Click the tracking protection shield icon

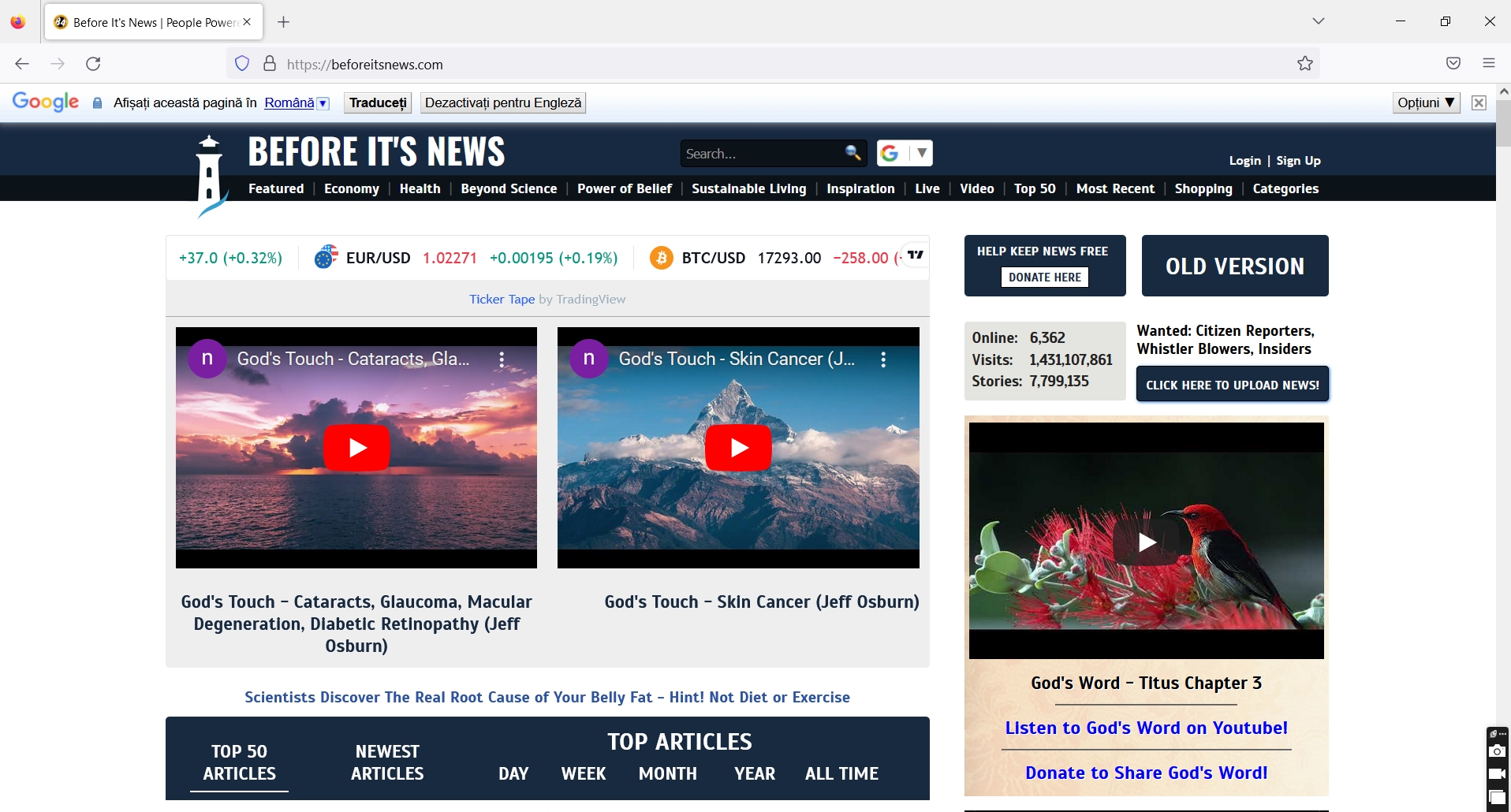(x=241, y=64)
